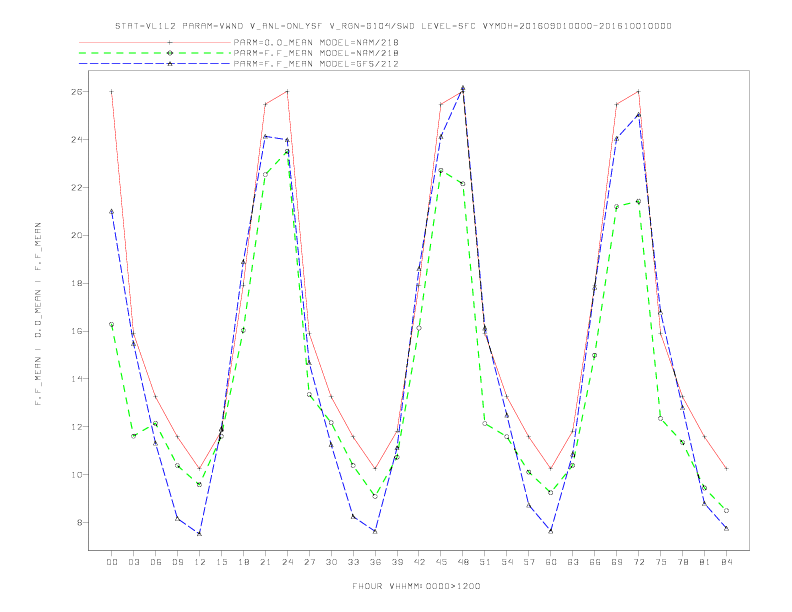Screen dimensions: 792x612
Task: Click x-axis forecast hour label 39
Action: tap(397, 562)
